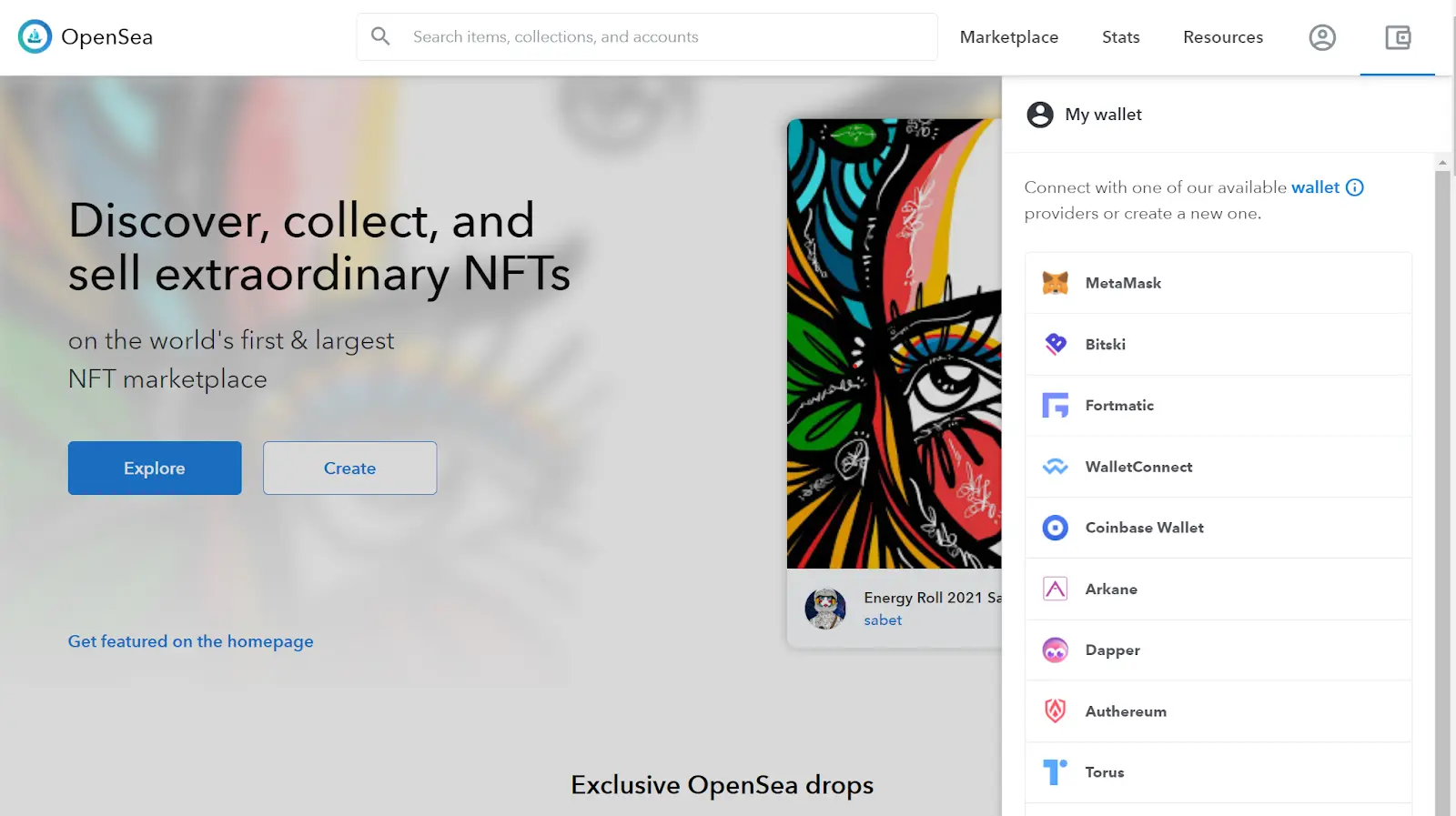This screenshot has height=816, width=1456.
Task: Click the wallet info tooltip icon
Action: (1354, 187)
